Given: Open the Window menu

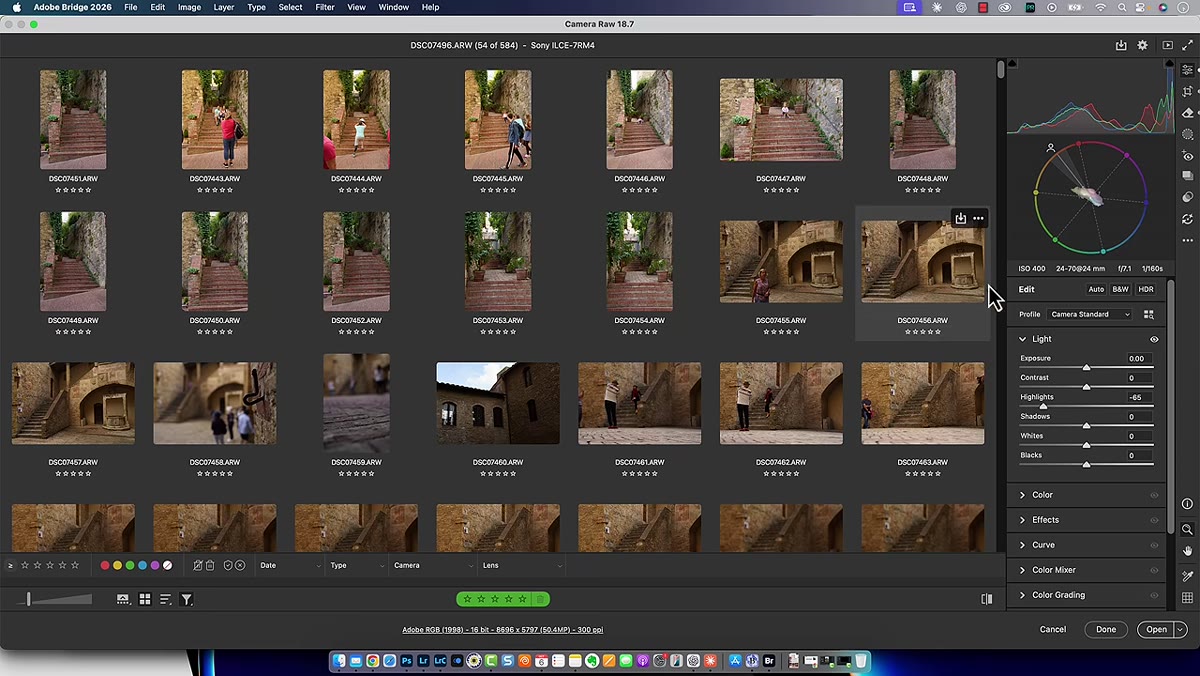Looking at the screenshot, I should click(393, 7).
